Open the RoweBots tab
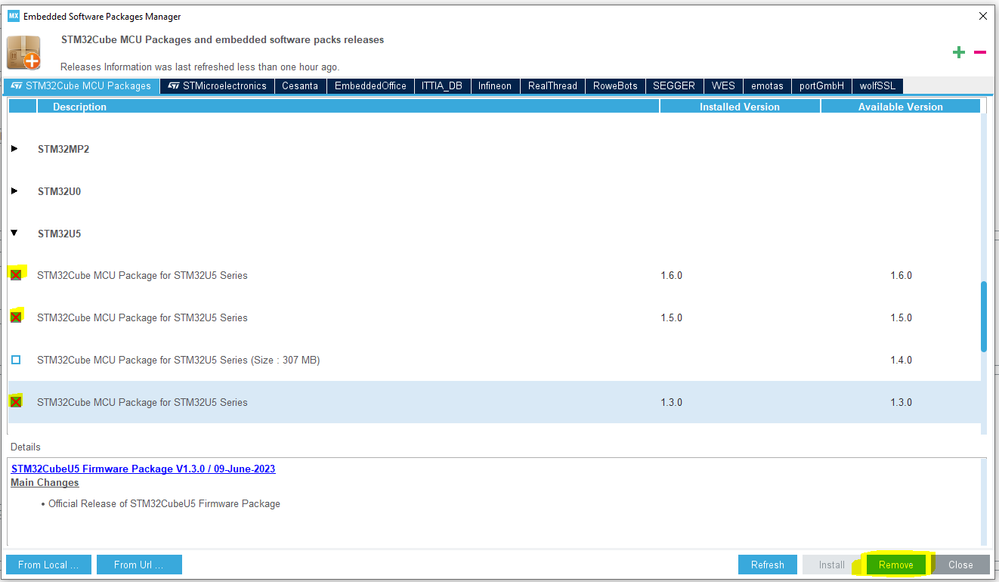 point(615,86)
